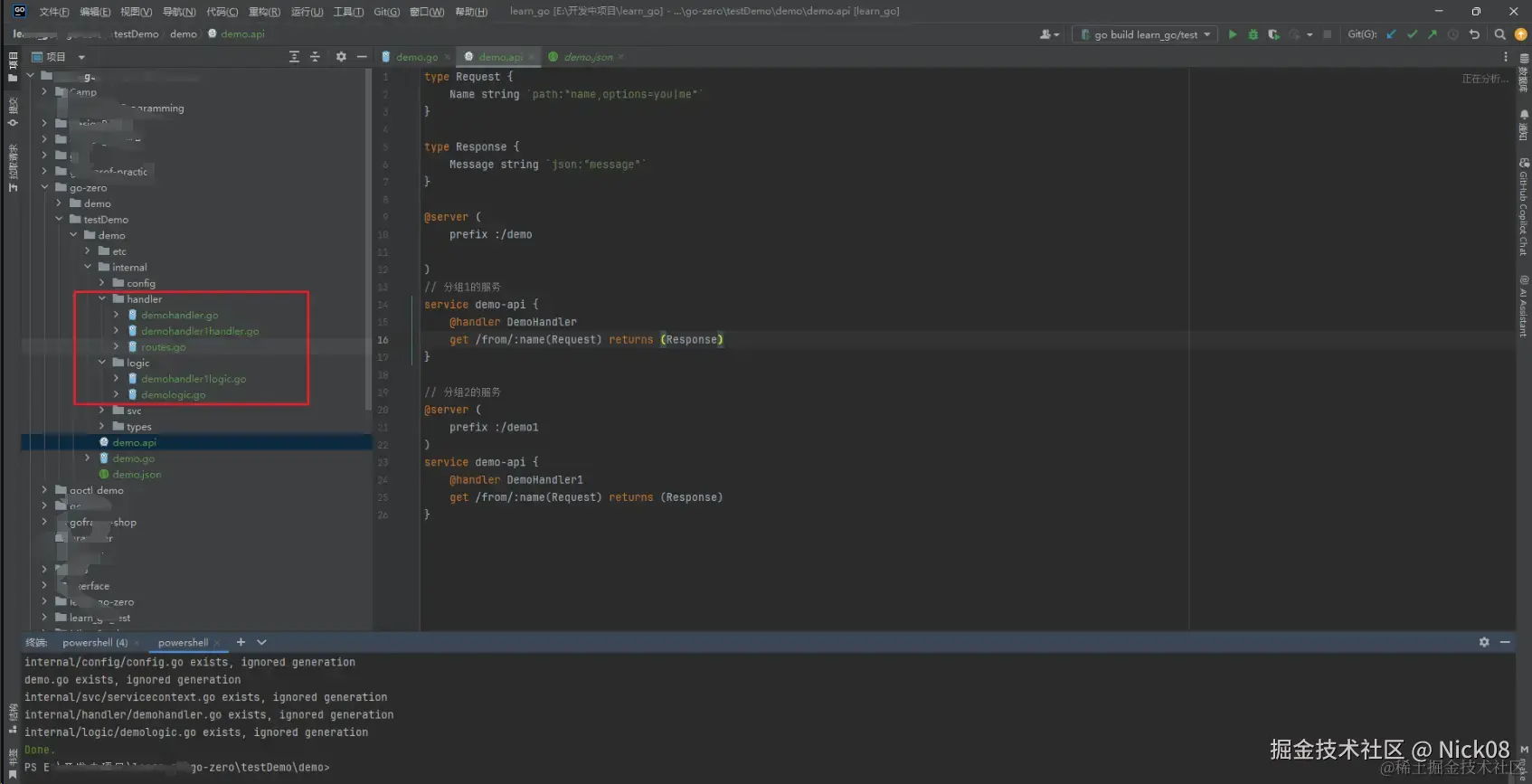Revert changes with the rollback icon
This screenshot has height=784, width=1532.
[x=1474, y=34]
